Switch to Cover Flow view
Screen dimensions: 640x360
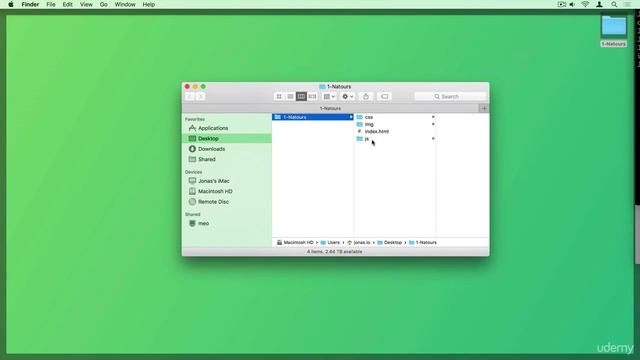(312, 96)
